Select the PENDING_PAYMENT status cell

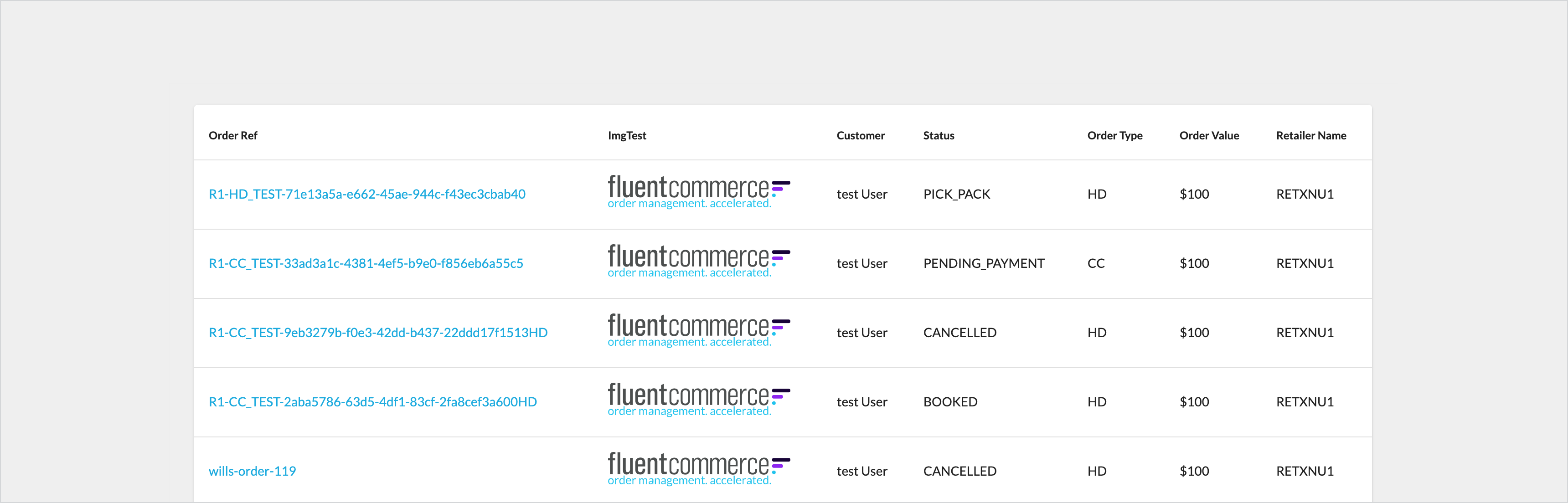(x=983, y=263)
